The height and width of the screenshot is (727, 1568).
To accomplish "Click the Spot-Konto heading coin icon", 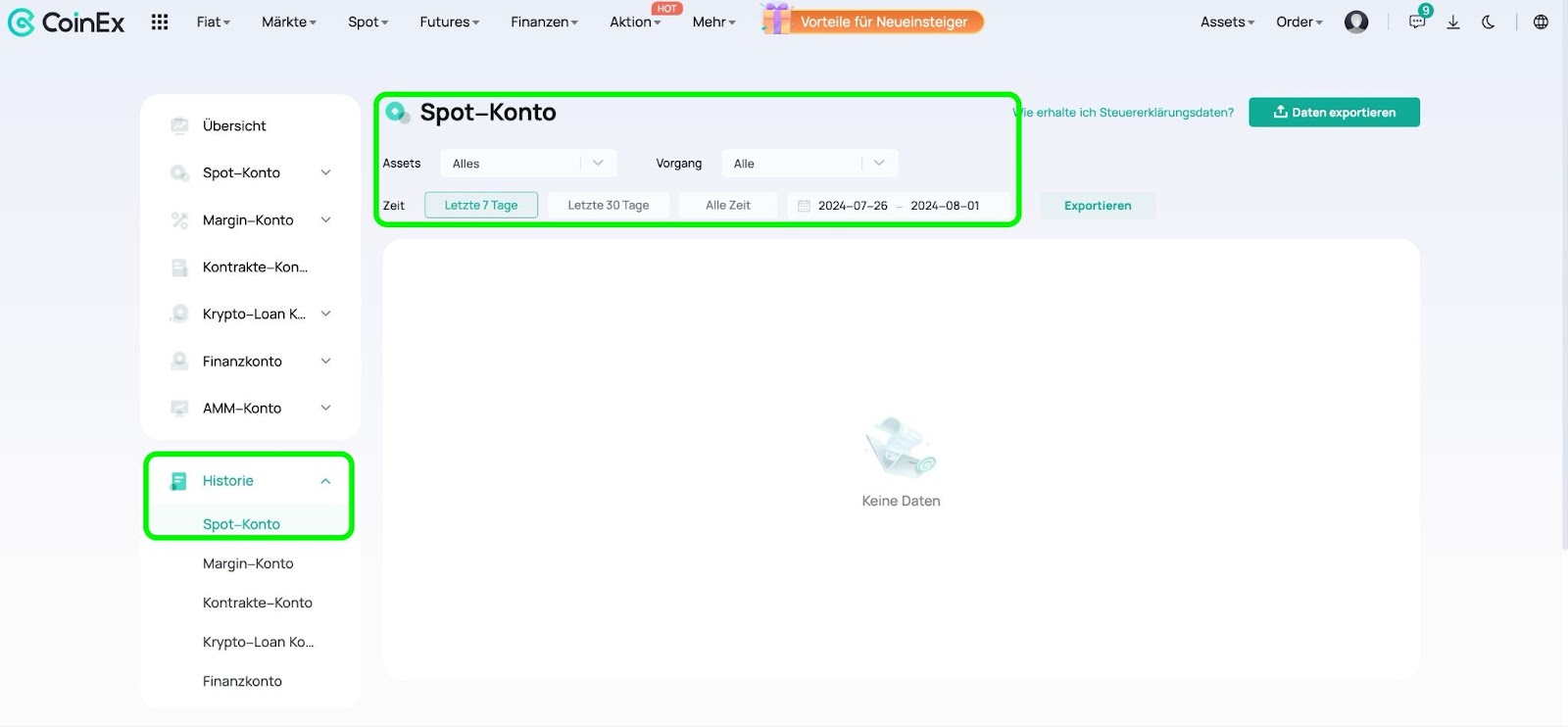I will [397, 113].
